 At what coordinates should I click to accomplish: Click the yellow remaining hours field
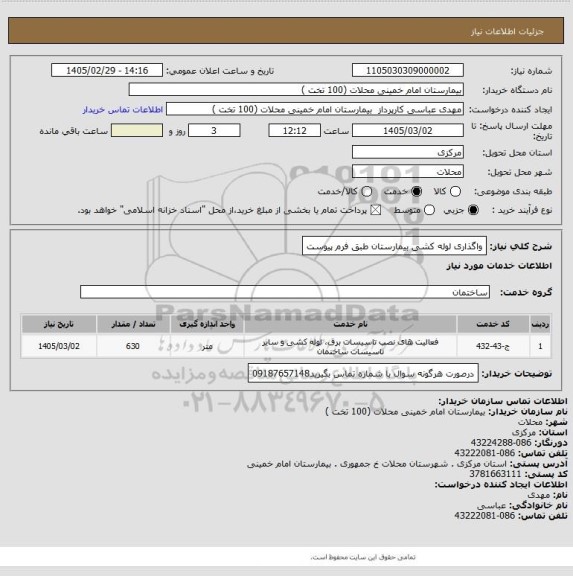[137, 130]
